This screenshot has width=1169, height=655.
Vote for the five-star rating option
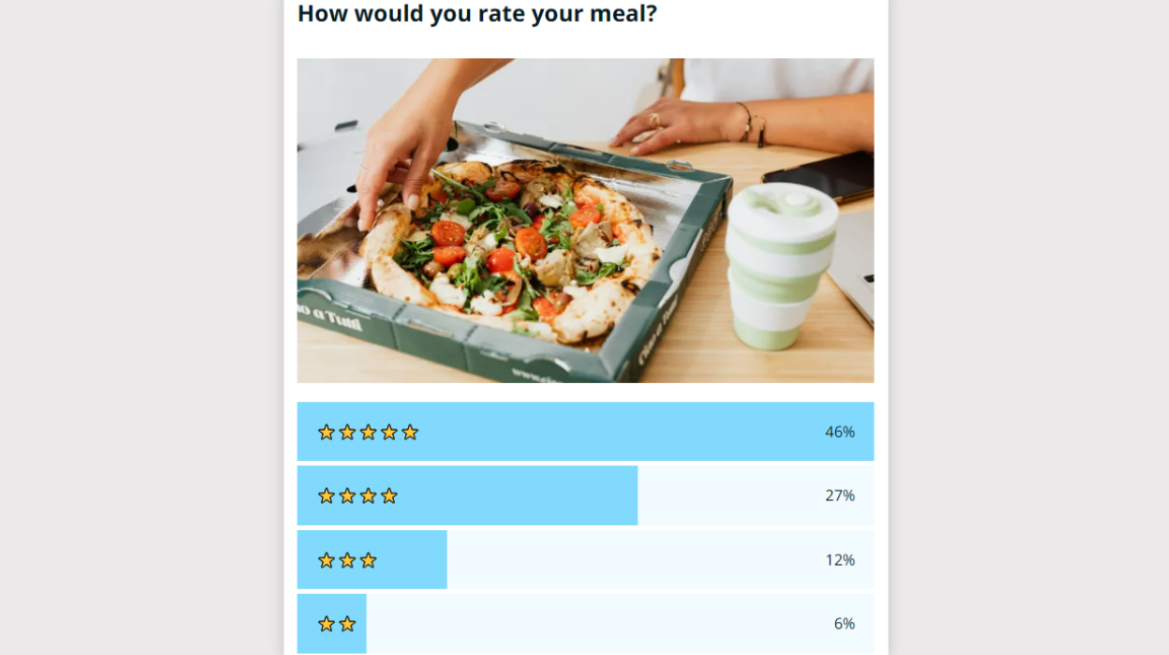coord(585,432)
